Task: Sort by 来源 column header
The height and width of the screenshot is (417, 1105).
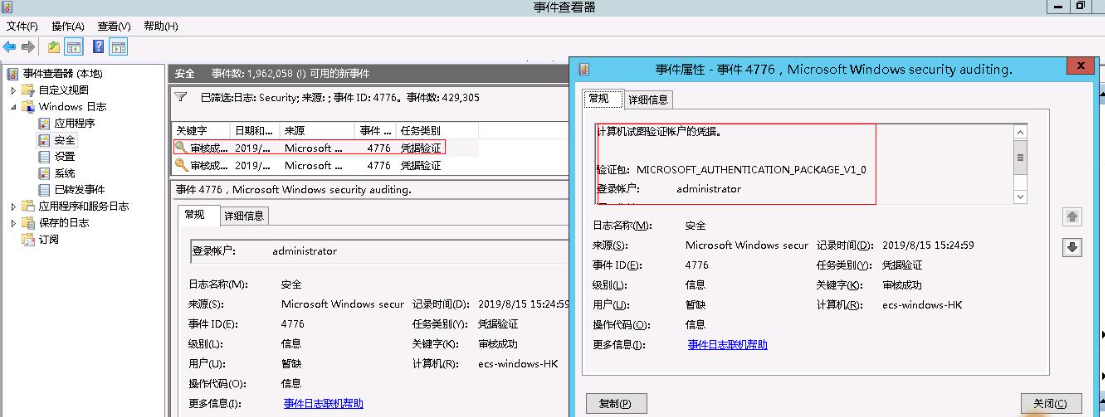Action: (x=316, y=130)
